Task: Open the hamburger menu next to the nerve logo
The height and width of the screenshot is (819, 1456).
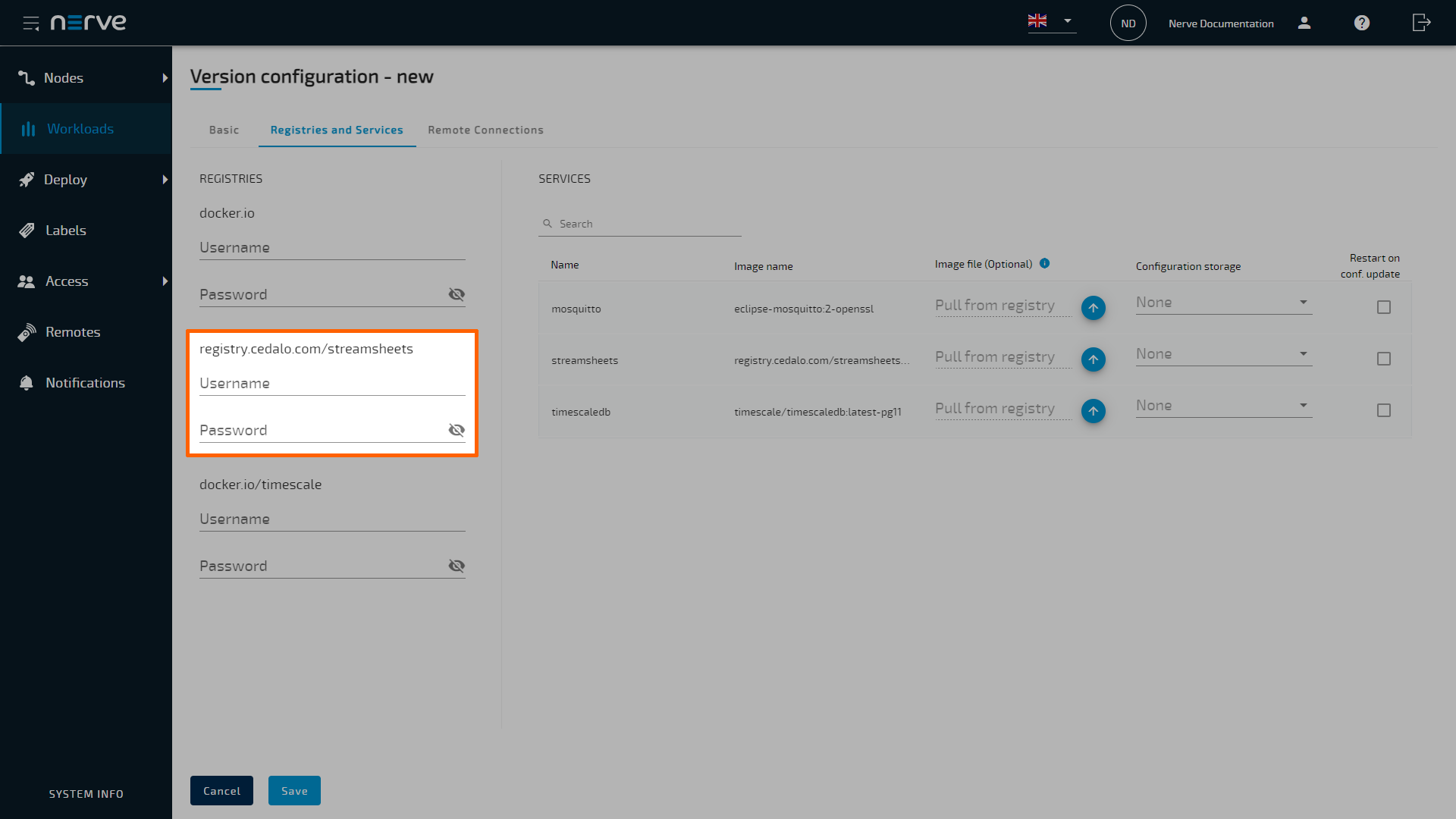Action: pyautogui.click(x=31, y=23)
